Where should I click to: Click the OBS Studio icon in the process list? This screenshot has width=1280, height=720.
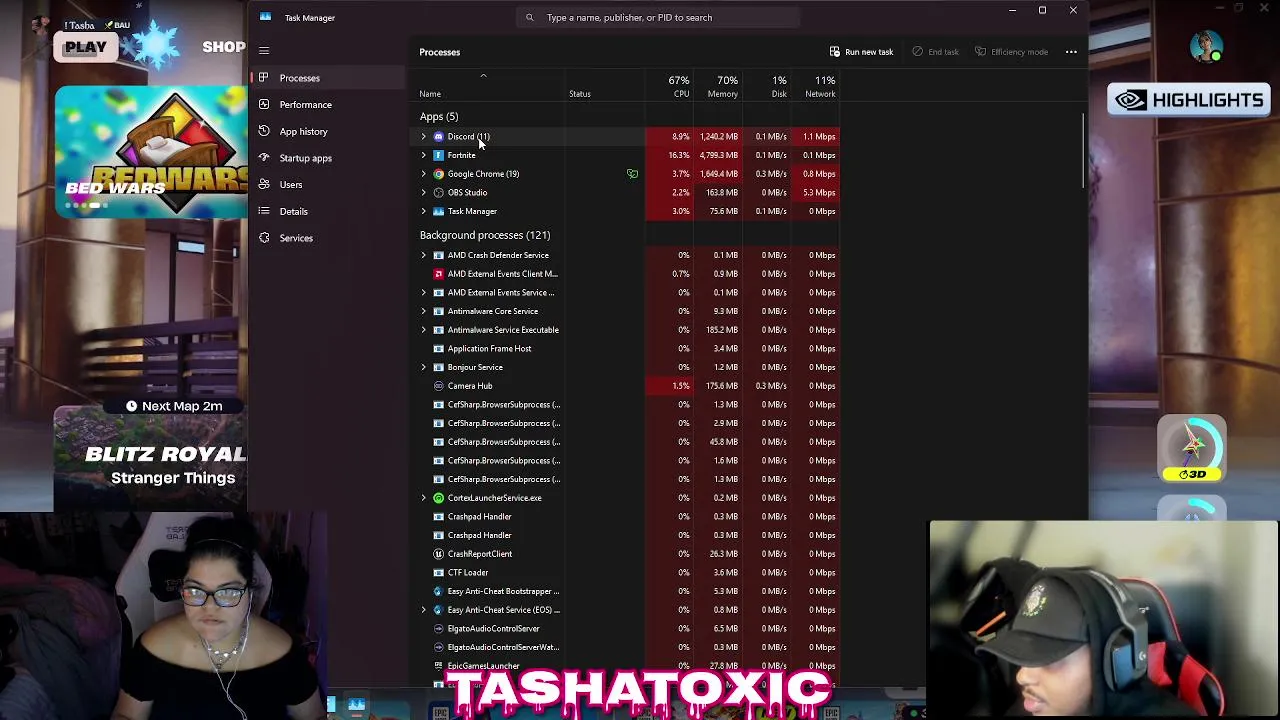click(x=438, y=192)
